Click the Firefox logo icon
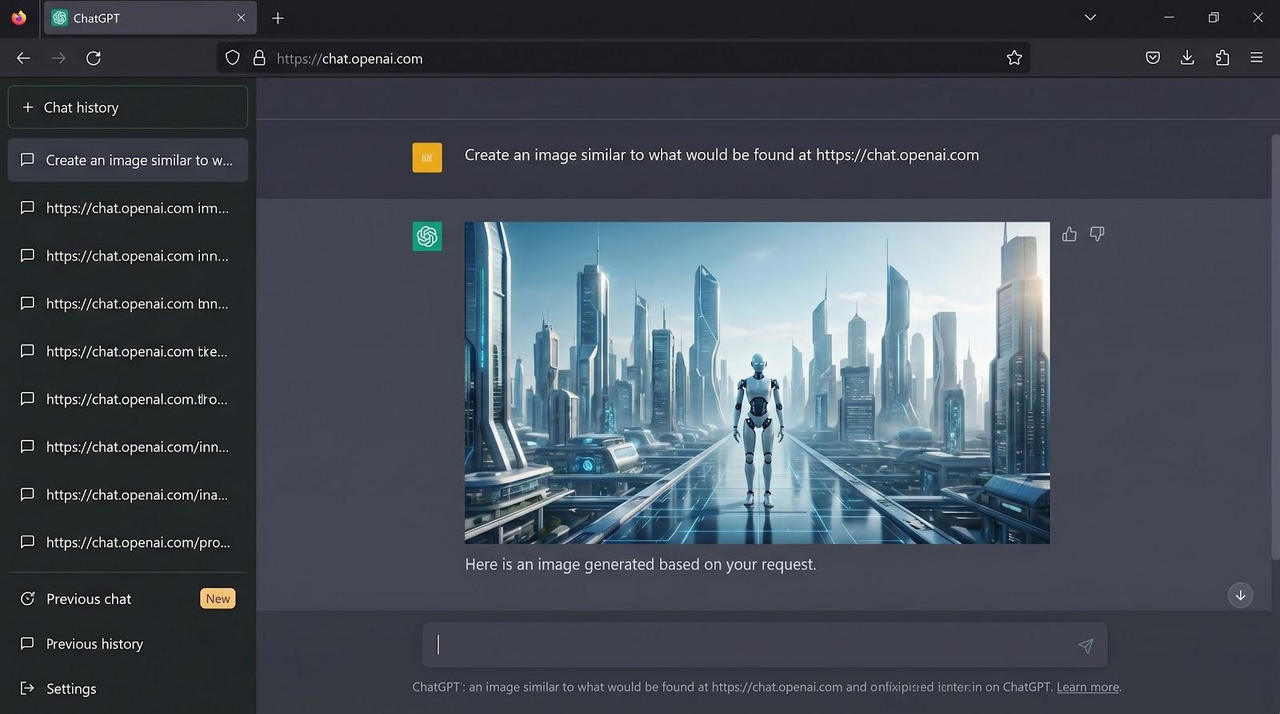The image size is (1280, 714). [x=18, y=17]
